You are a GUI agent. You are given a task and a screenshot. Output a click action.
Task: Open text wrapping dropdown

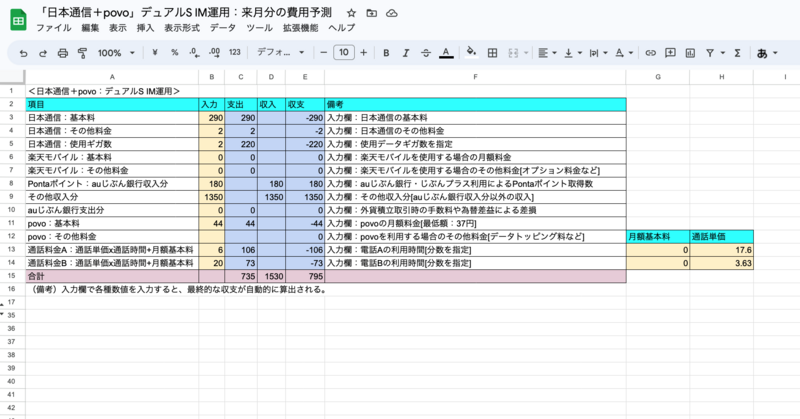pos(598,53)
